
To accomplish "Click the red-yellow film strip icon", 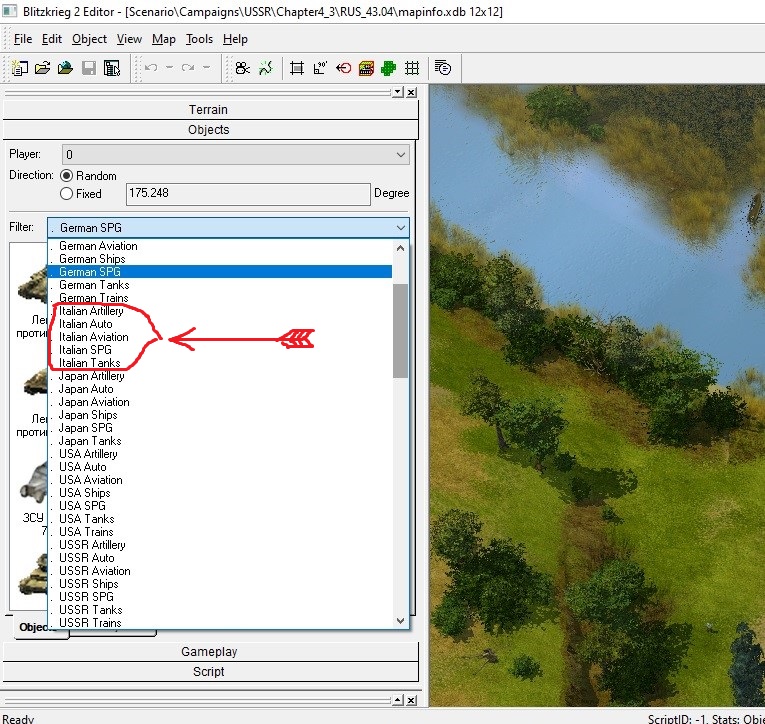I will click(x=366, y=68).
